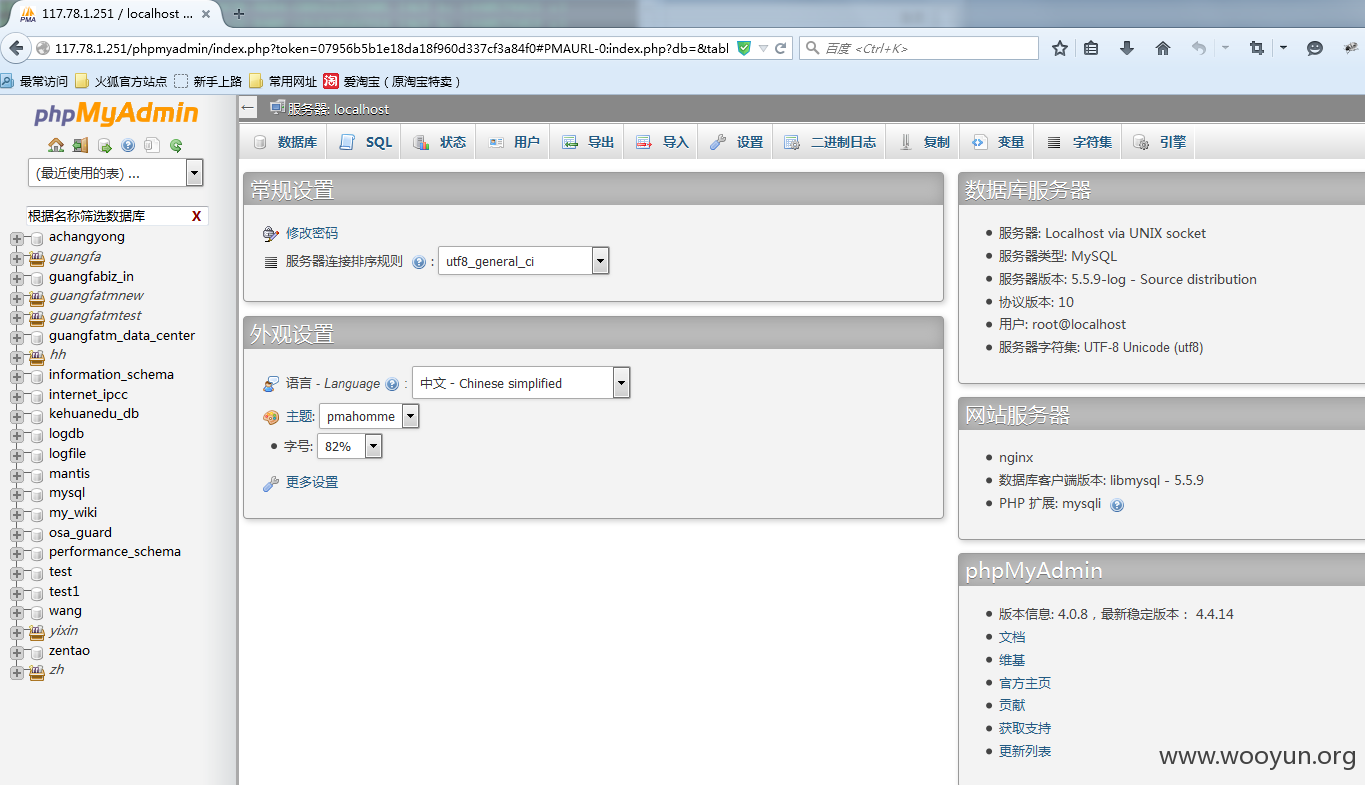This screenshot has height=785, width=1365.
Task: Open the language dropdown showing Chinese simplified
Action: [x=521, y=383]
